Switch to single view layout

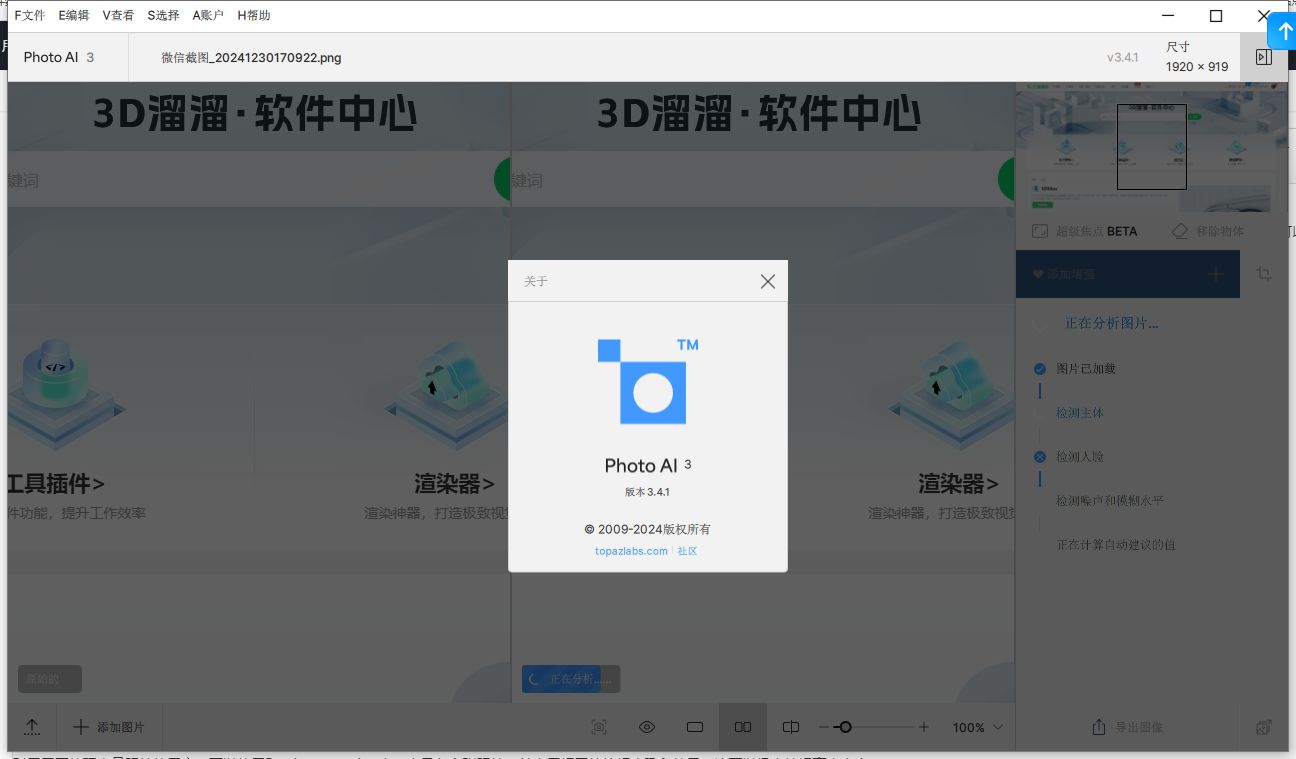(695, 727)
